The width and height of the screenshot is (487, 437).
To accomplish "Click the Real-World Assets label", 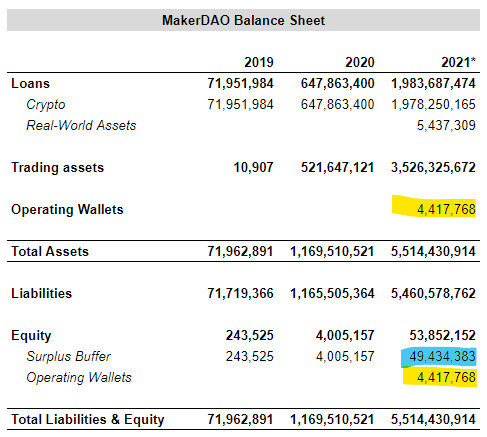I will click(81, 125).
